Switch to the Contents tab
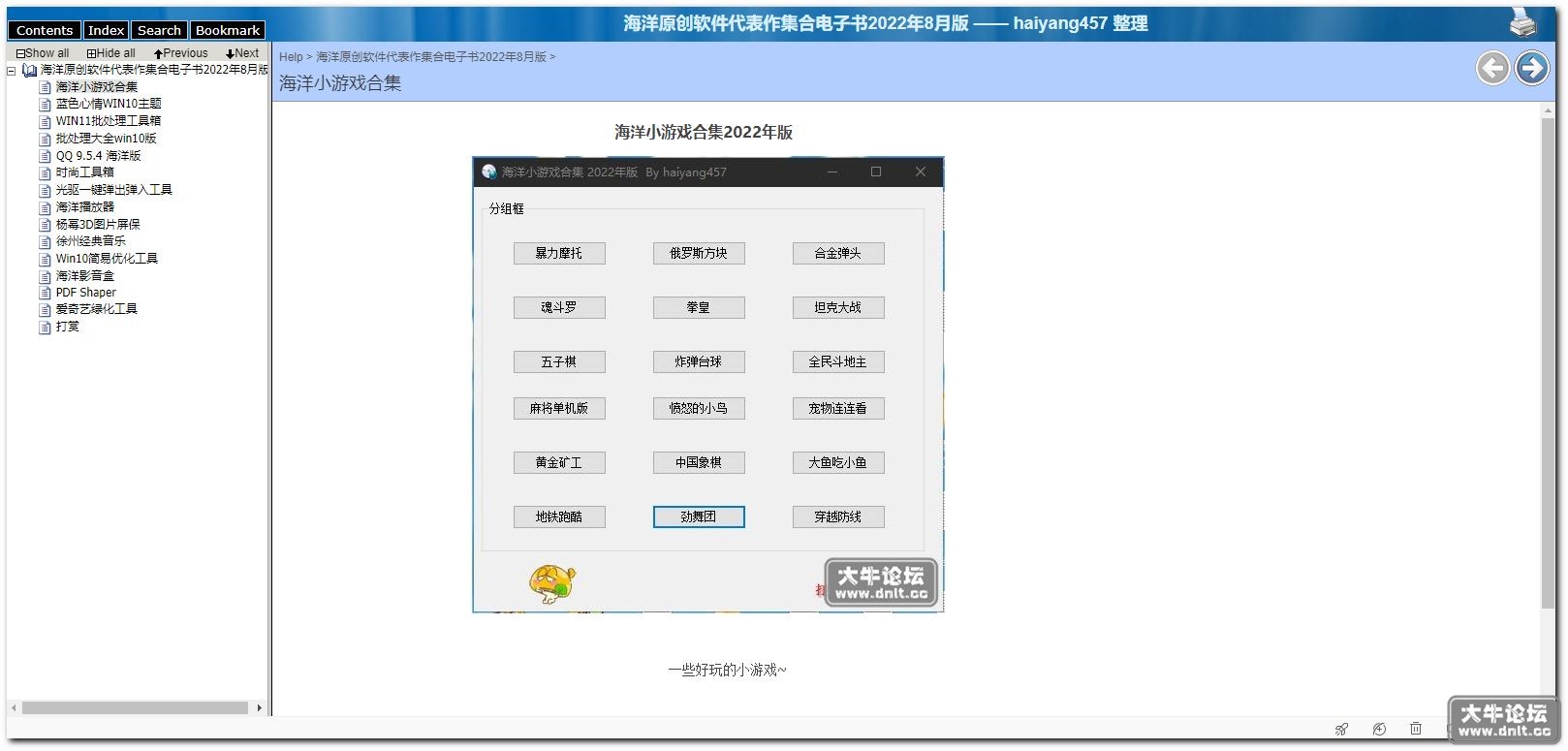 (x=45, y=31)
